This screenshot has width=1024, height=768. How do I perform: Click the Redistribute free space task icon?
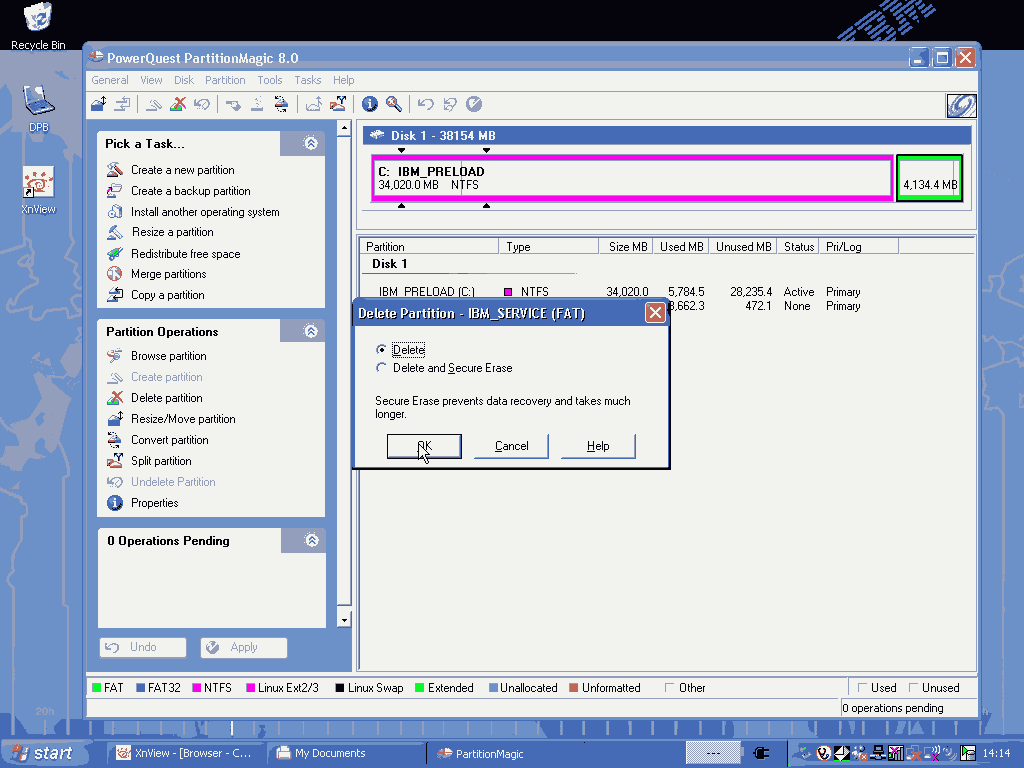tap(114, 253)
